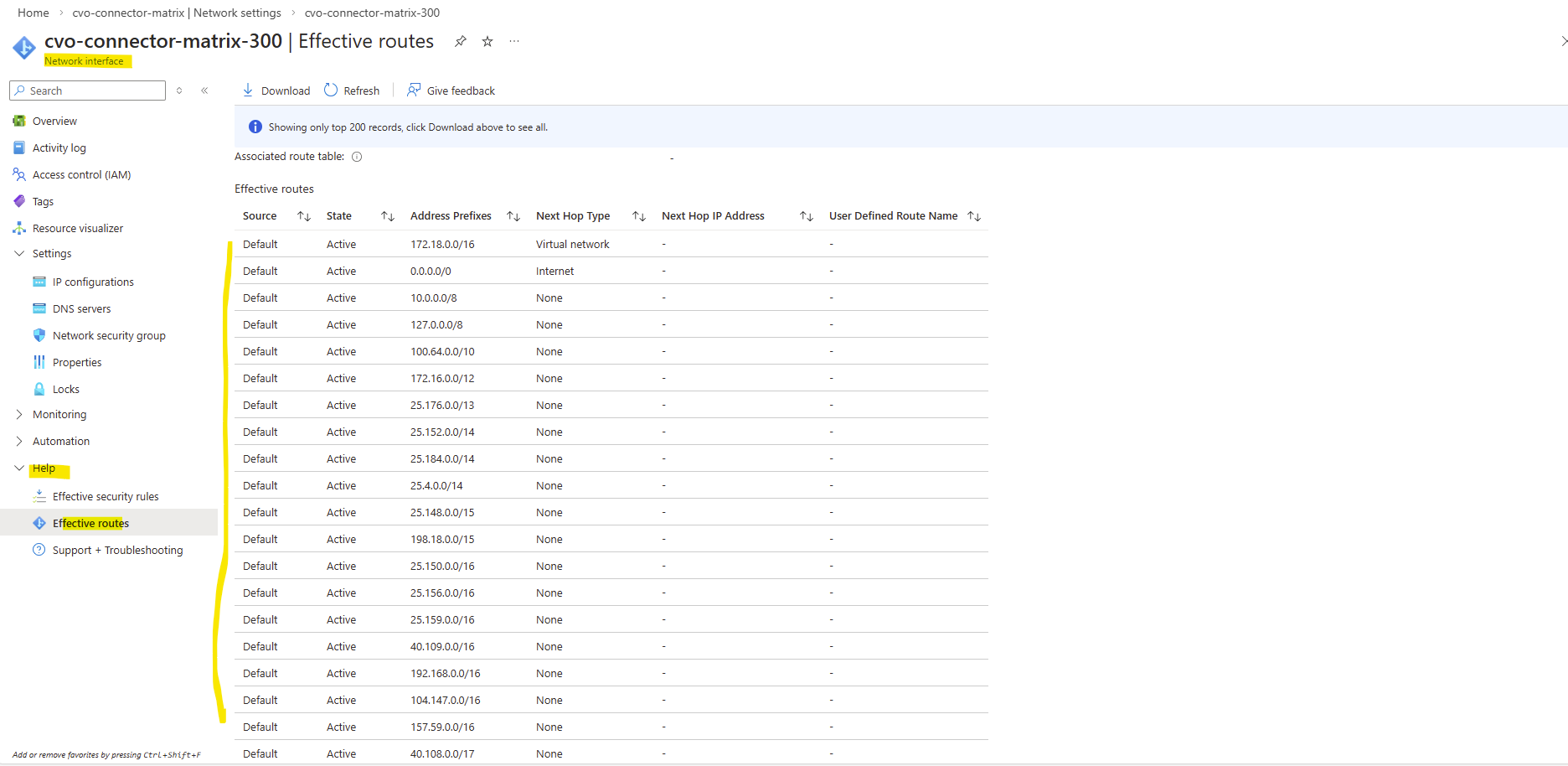Sort routes by Next Hop Type
Screen dimensions: 1568x766
click(639, 216)
